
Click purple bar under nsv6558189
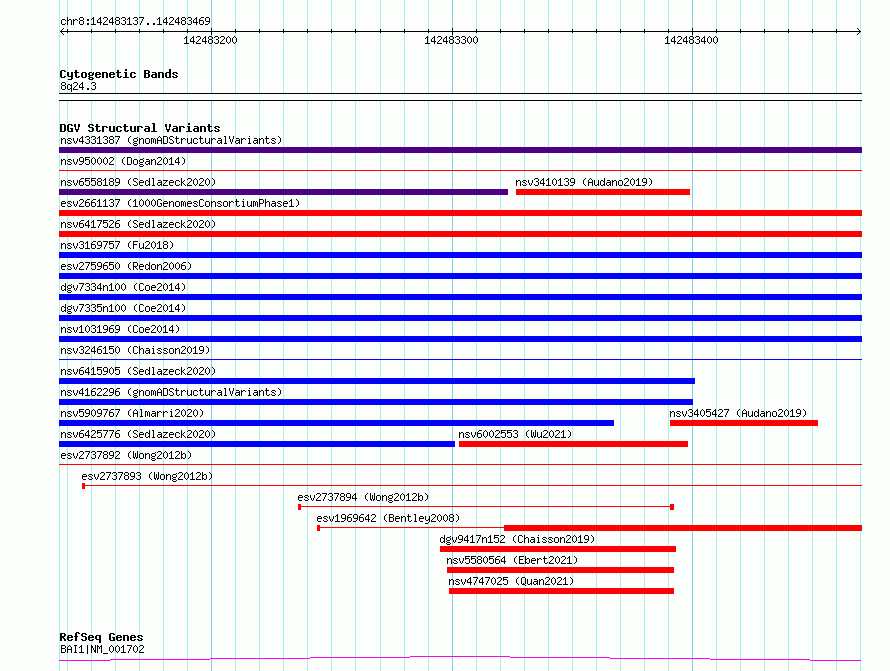283,192
